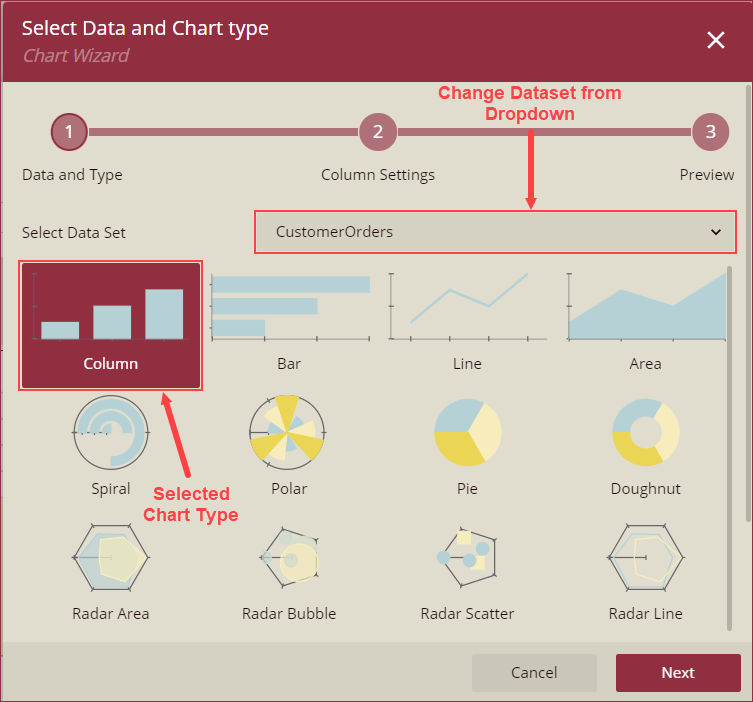Select the Area chart type

pos(645,325)
